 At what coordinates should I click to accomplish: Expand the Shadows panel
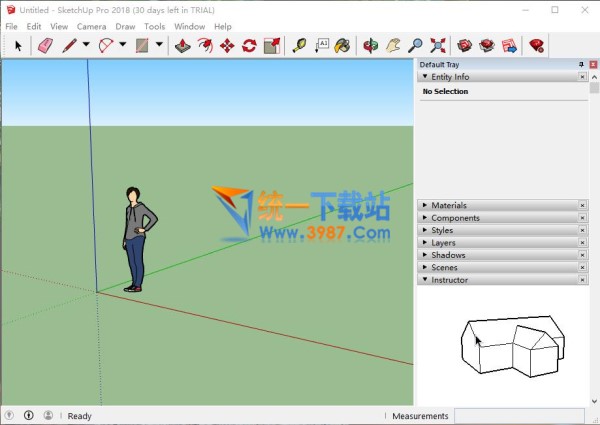[425, 255]
